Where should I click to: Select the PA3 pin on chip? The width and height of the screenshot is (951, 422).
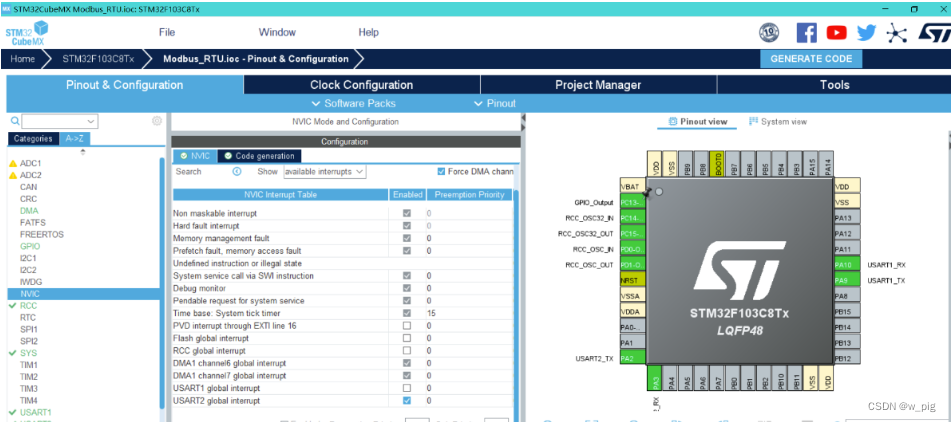coord(655,378)
